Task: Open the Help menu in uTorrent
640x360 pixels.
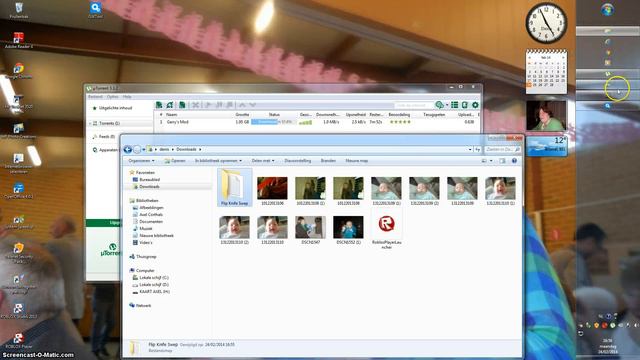Action: click(x=127, y=97)
